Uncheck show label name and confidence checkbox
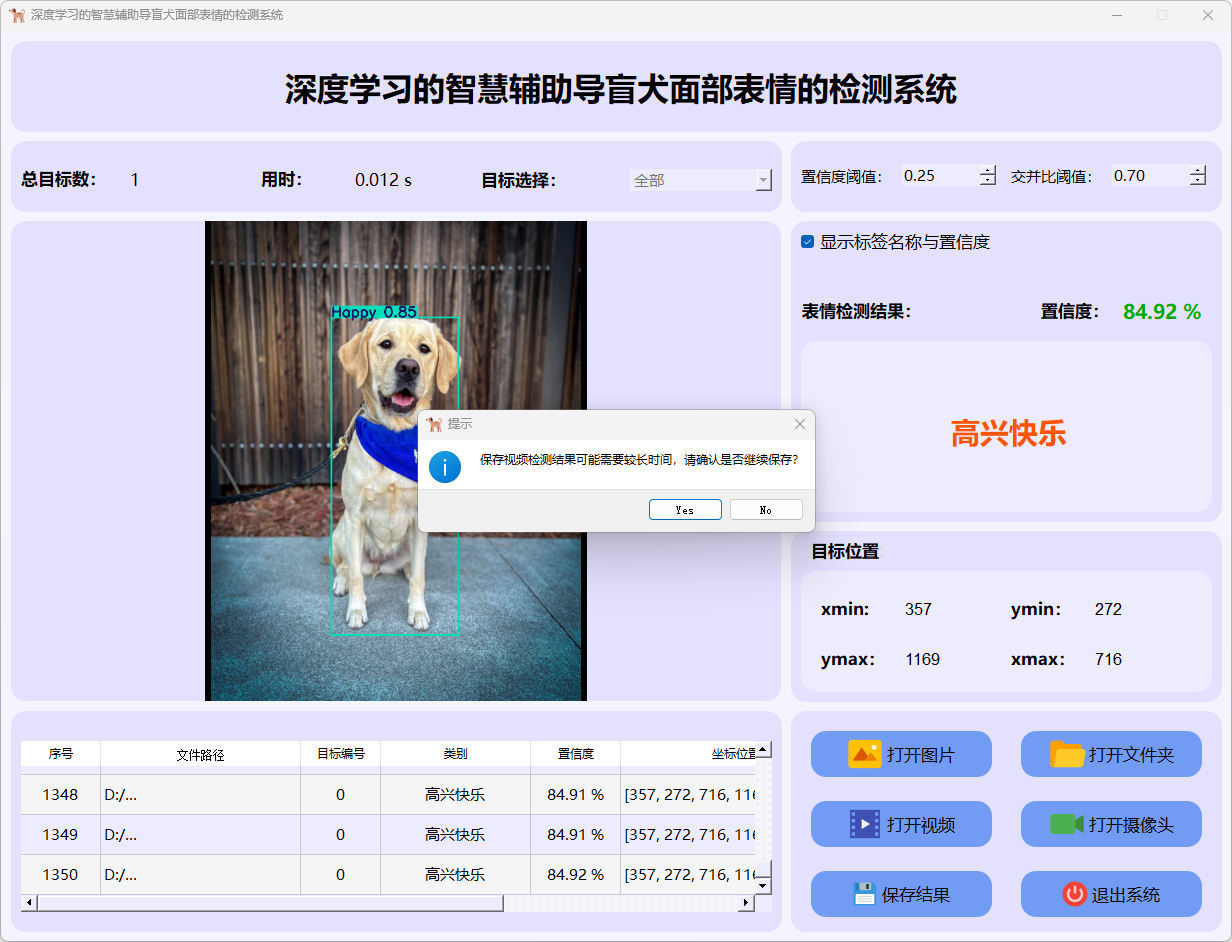Image resolution: width=1232 pixels, height=942 pixels. pos(808,242)
